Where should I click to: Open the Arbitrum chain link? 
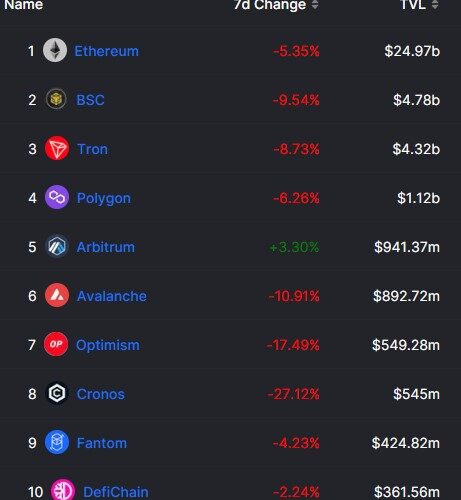pyautogui.click(x=106, y=247)
